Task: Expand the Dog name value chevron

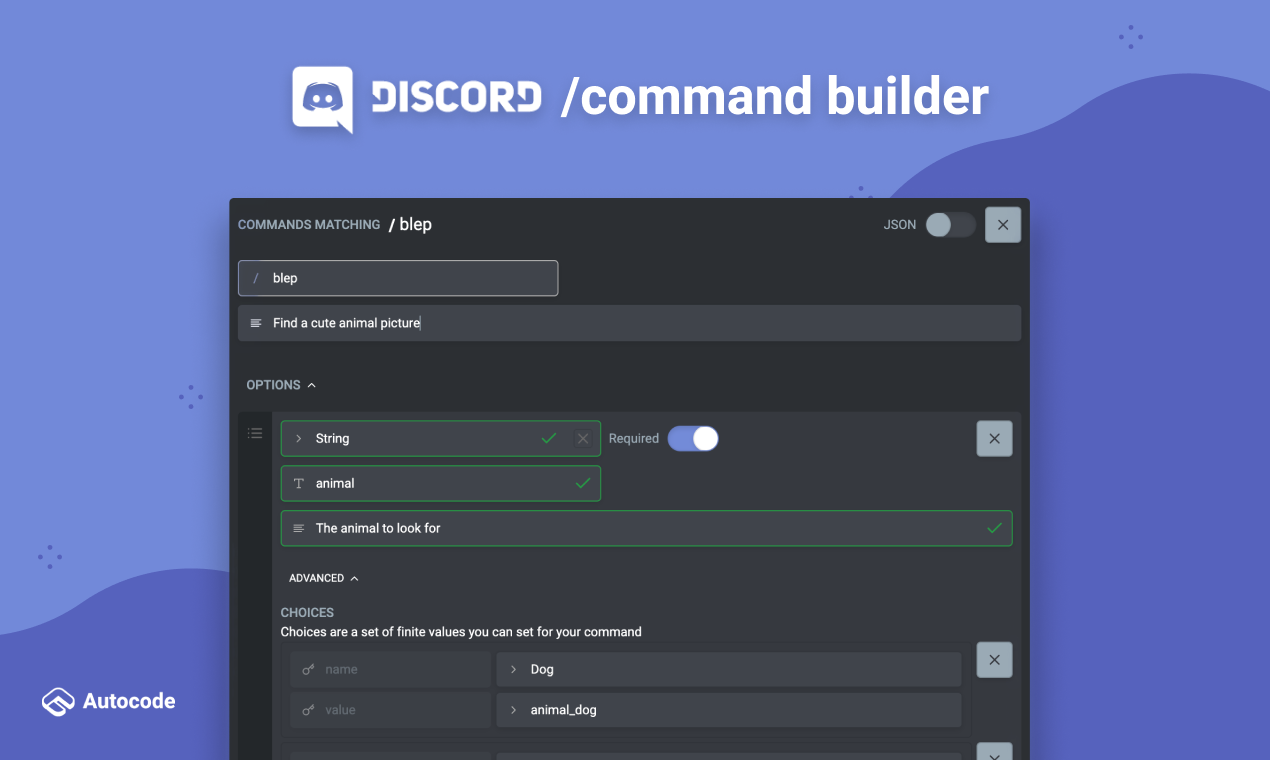Action: pos(513,669)
